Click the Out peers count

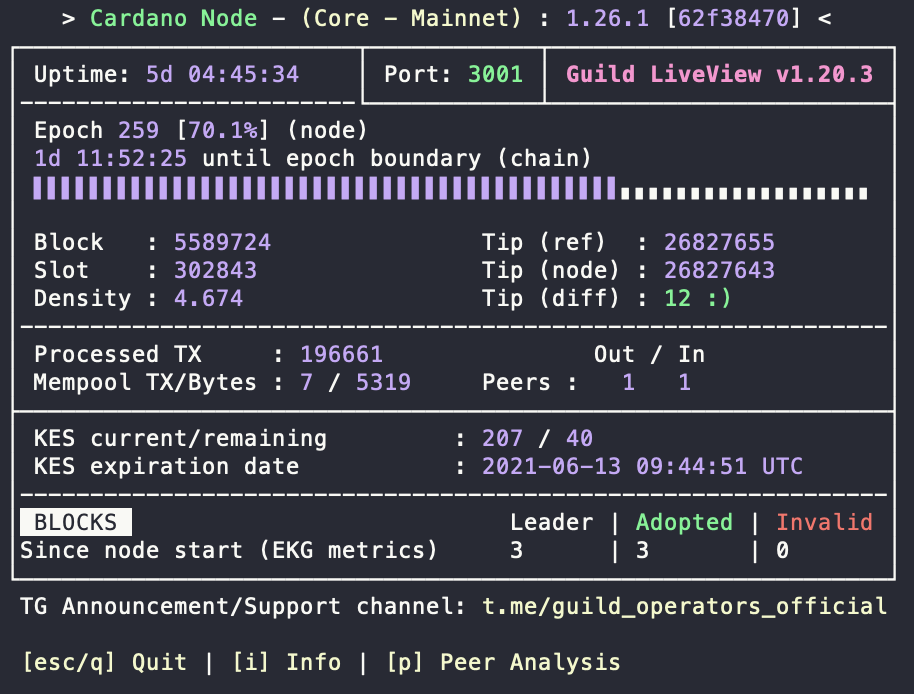628,382
